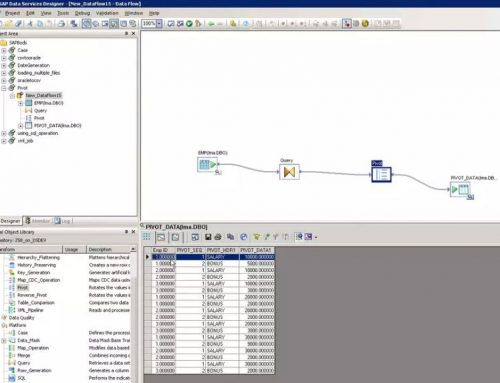Click the PIVOT_SEQ column header
This screenshot has width=500, height=383.
pyautogui.click(x=190, y=250)
